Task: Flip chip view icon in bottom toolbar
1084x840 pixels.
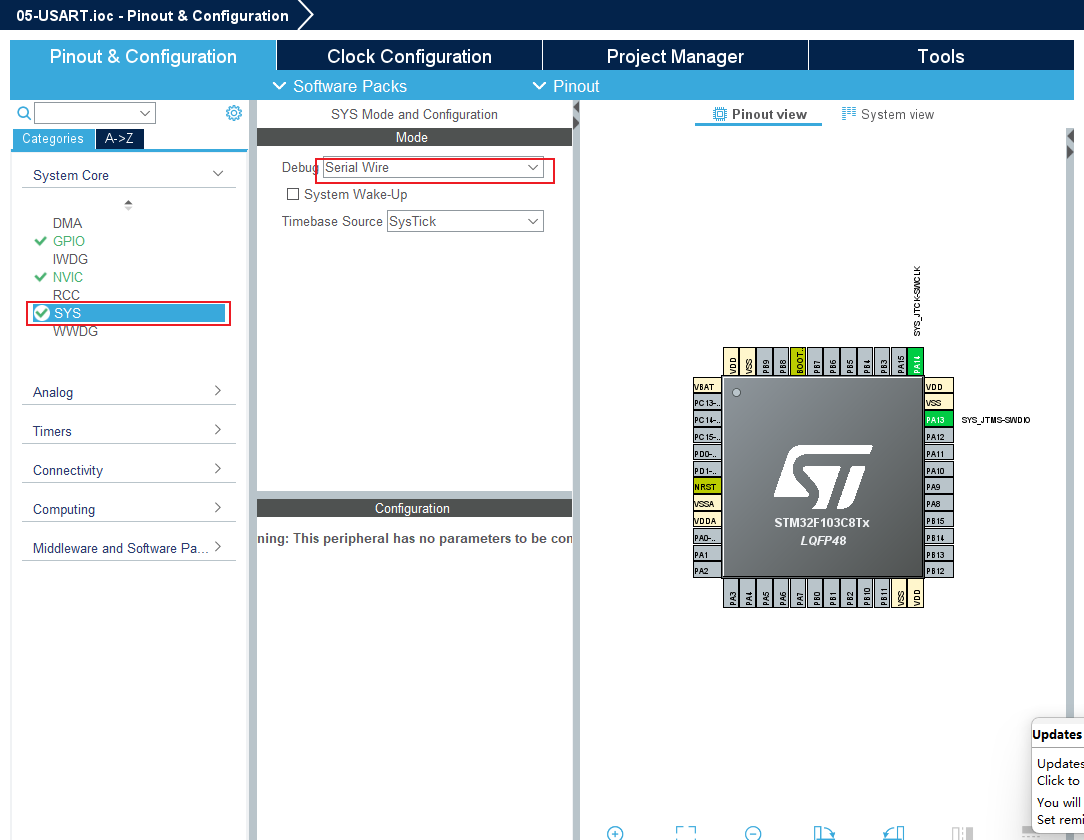Action: [x=962, y=833]
